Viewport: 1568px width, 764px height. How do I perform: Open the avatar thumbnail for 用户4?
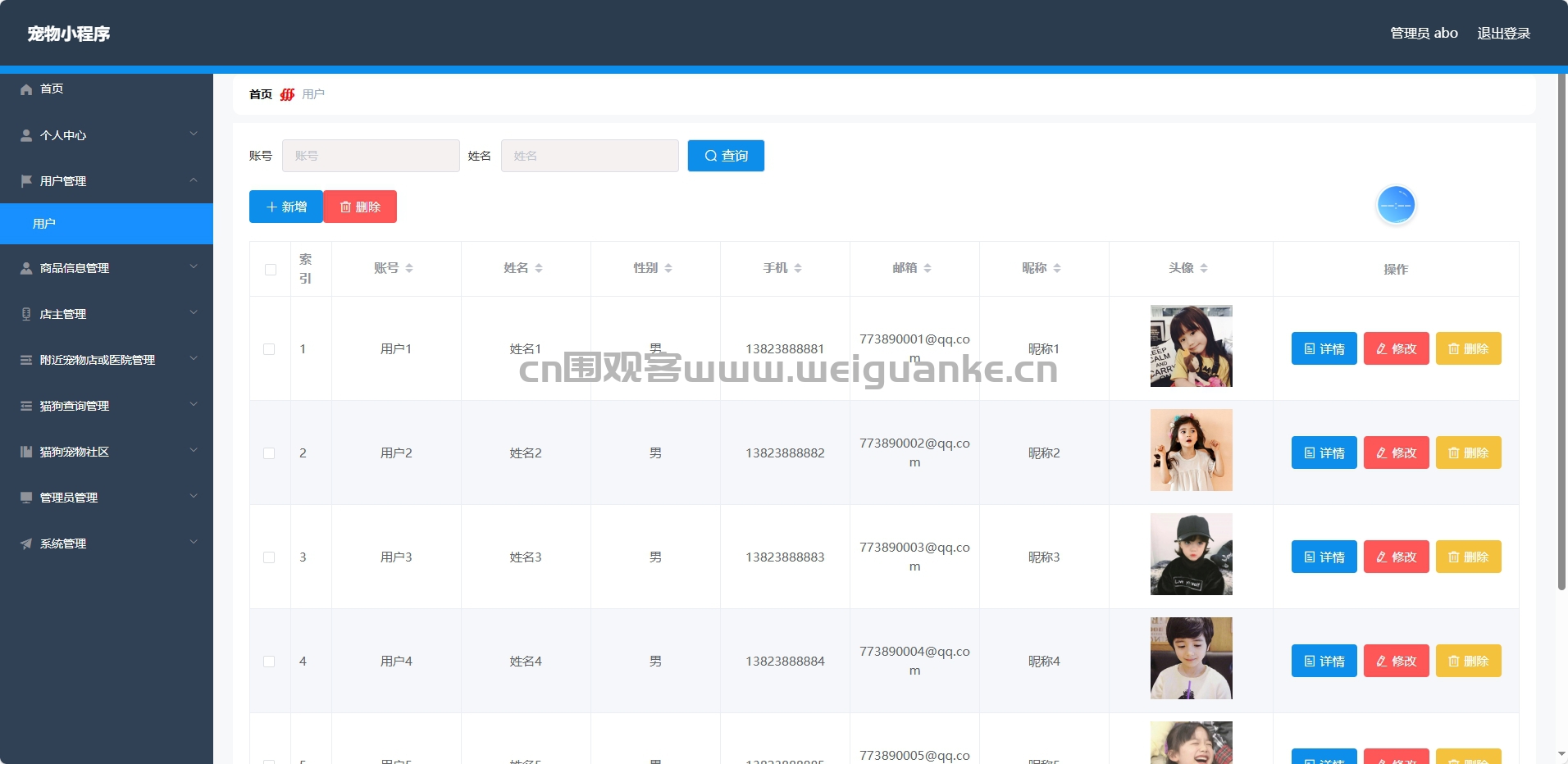1191,658
